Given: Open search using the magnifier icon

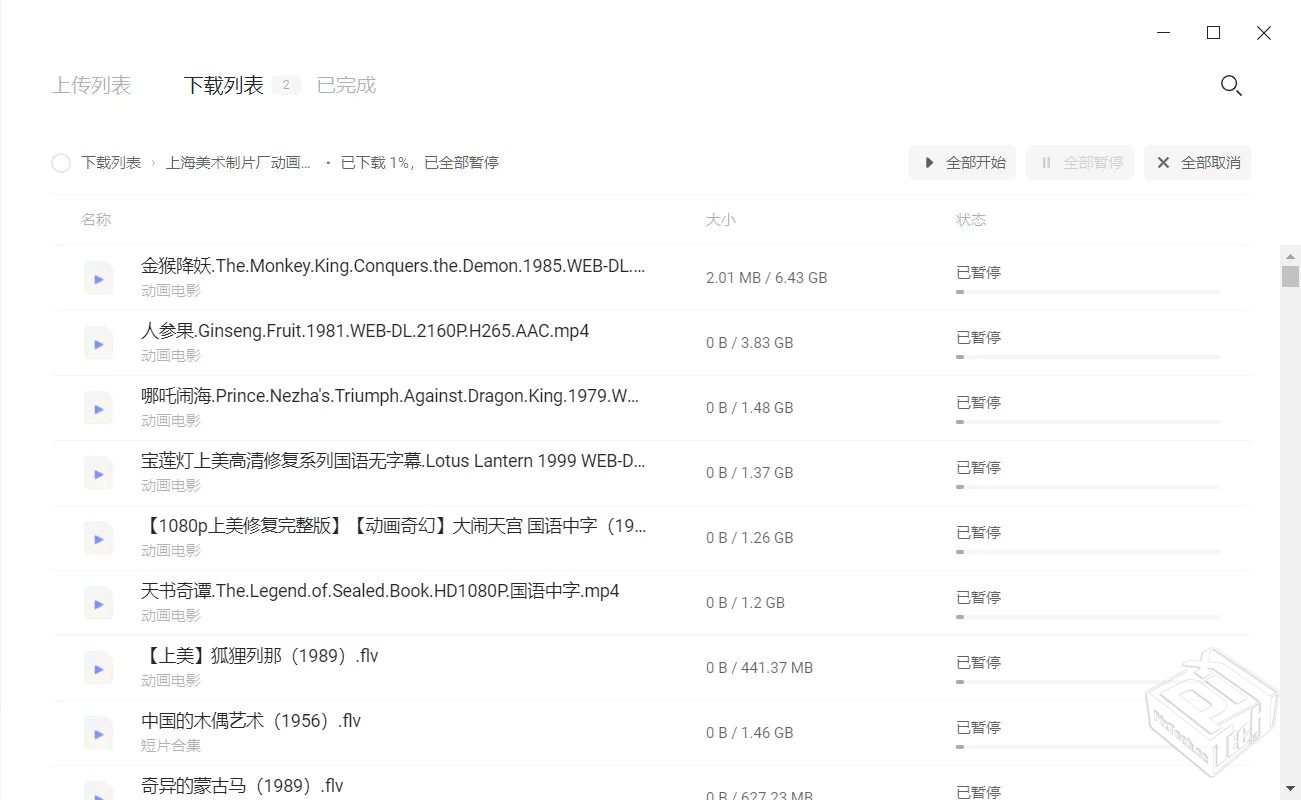Looking at the screenshot, I should tap(1231, 86).
